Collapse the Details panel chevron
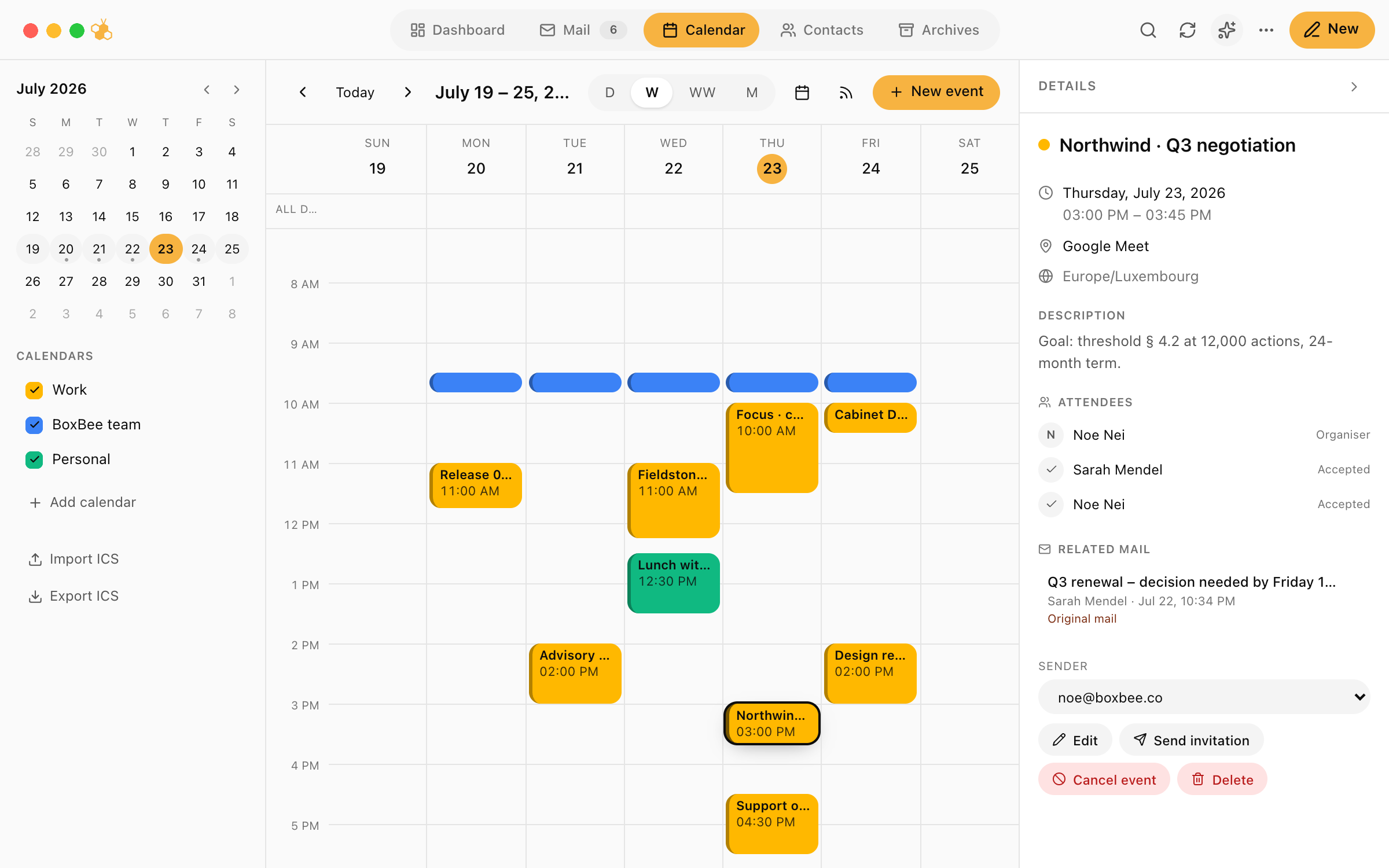Viewport: 1389px width, 868px height. (1354, 87)
